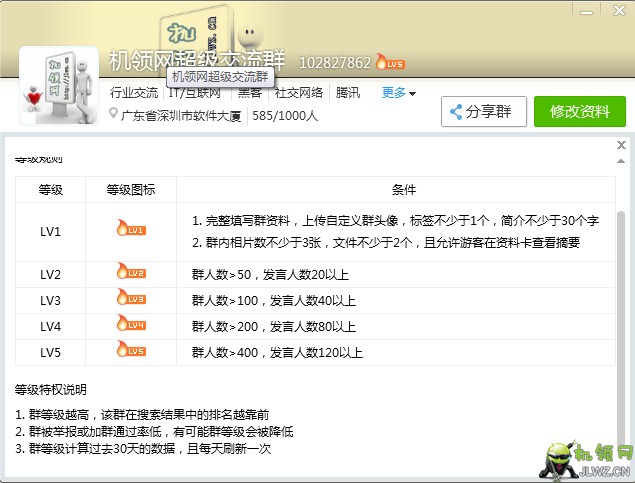Viewport: 635px width, 483px height.
Task: Click the group avatar picture
Action: [59, 86]
